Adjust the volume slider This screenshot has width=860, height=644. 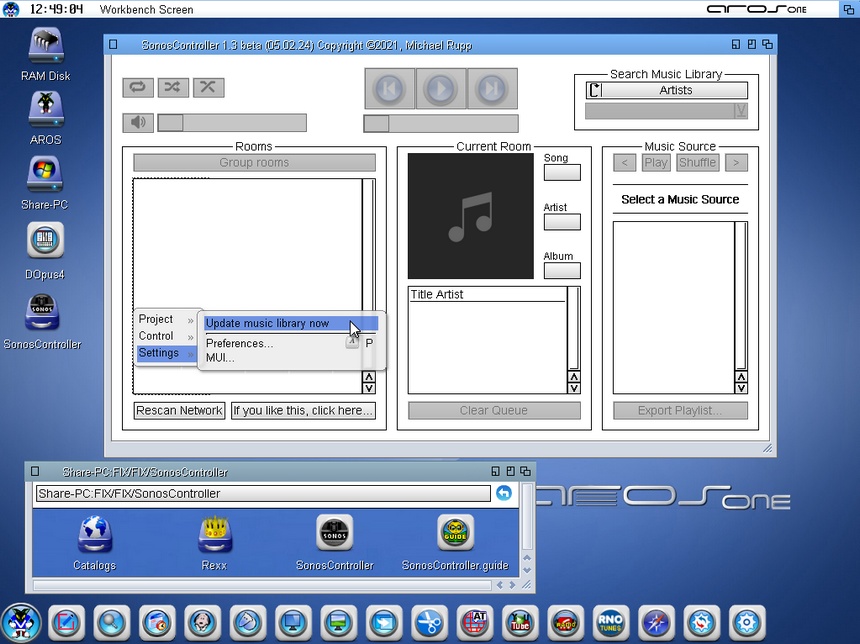click(232, 123)
